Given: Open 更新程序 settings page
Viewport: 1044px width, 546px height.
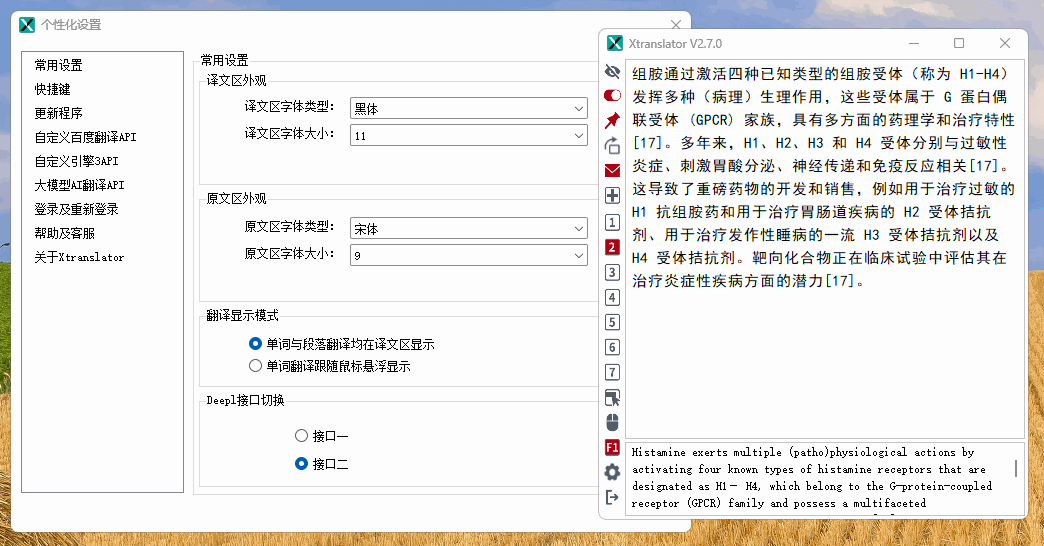Looking at the screenshot, I should point(59,113).
